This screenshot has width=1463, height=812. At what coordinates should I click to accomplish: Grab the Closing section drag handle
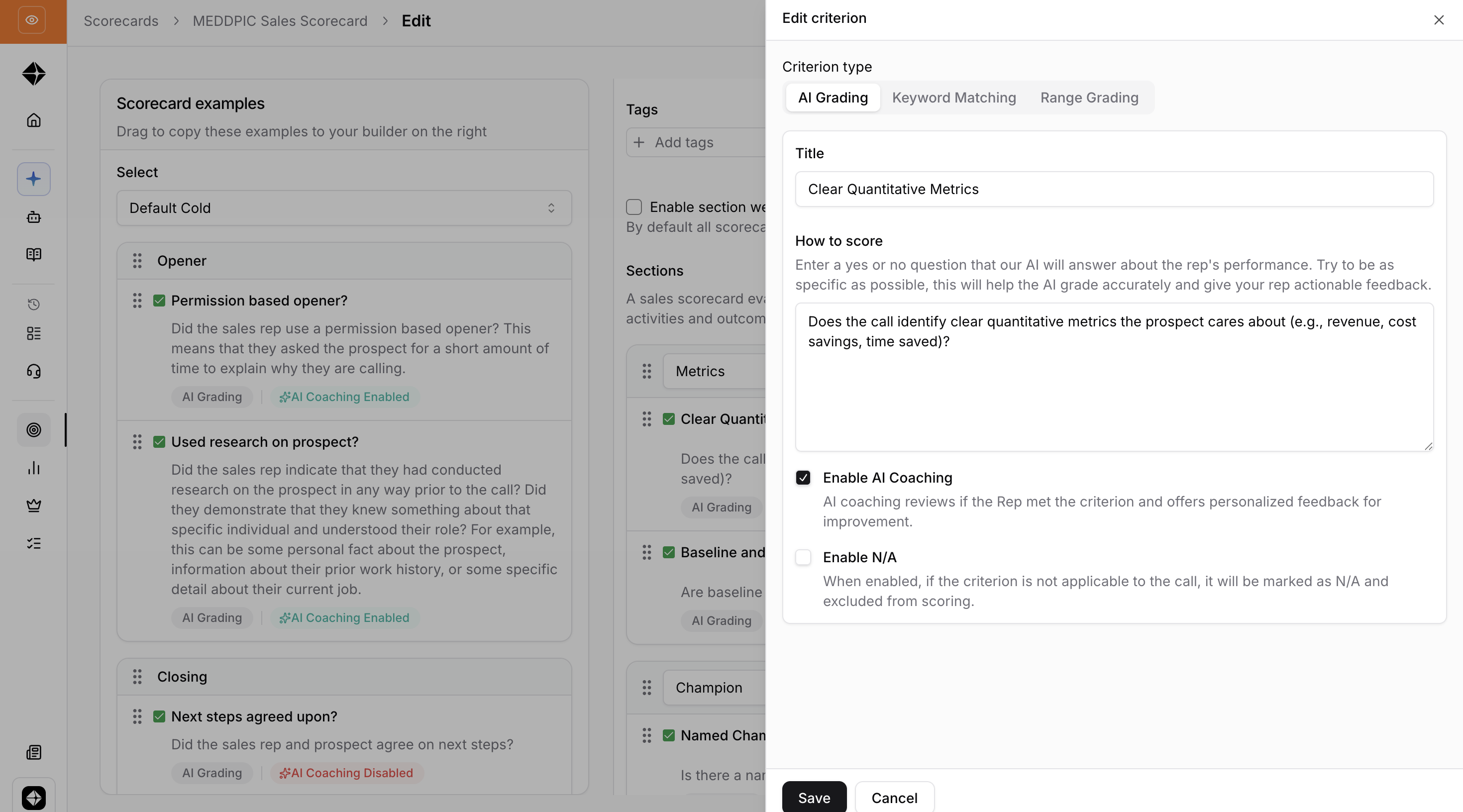[x=137, y=676]
